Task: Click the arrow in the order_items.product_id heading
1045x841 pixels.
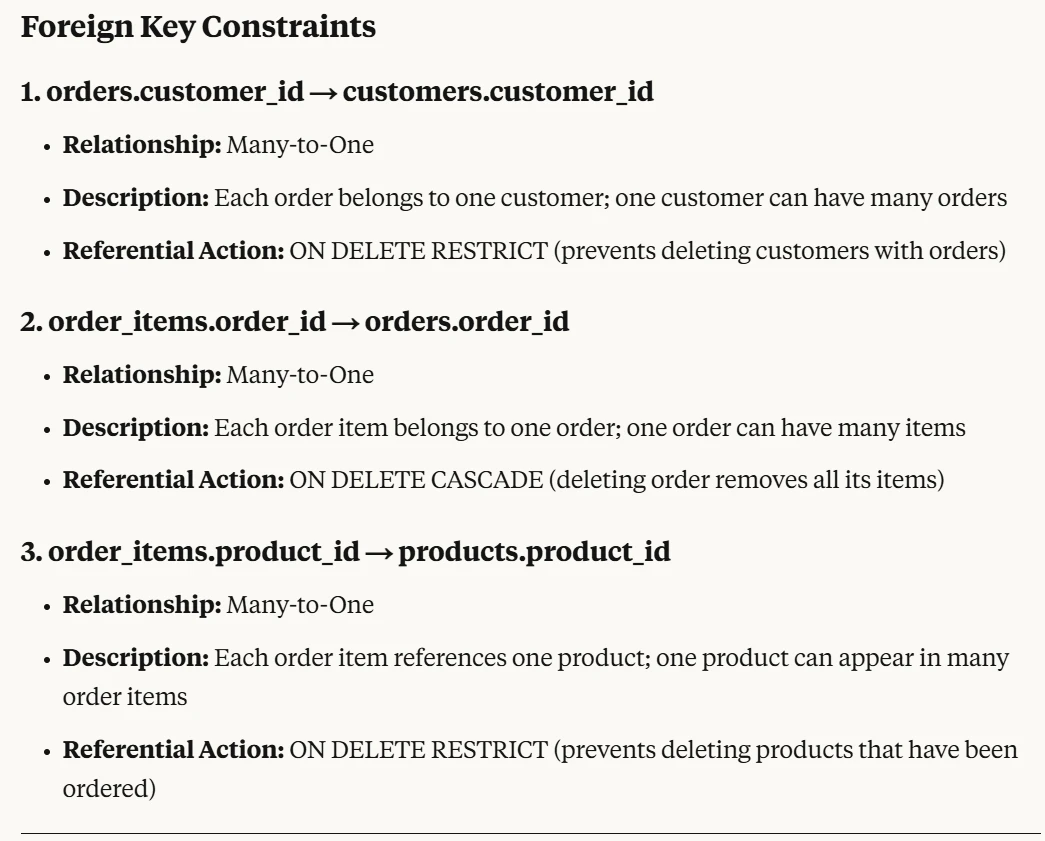Action: 379,553
